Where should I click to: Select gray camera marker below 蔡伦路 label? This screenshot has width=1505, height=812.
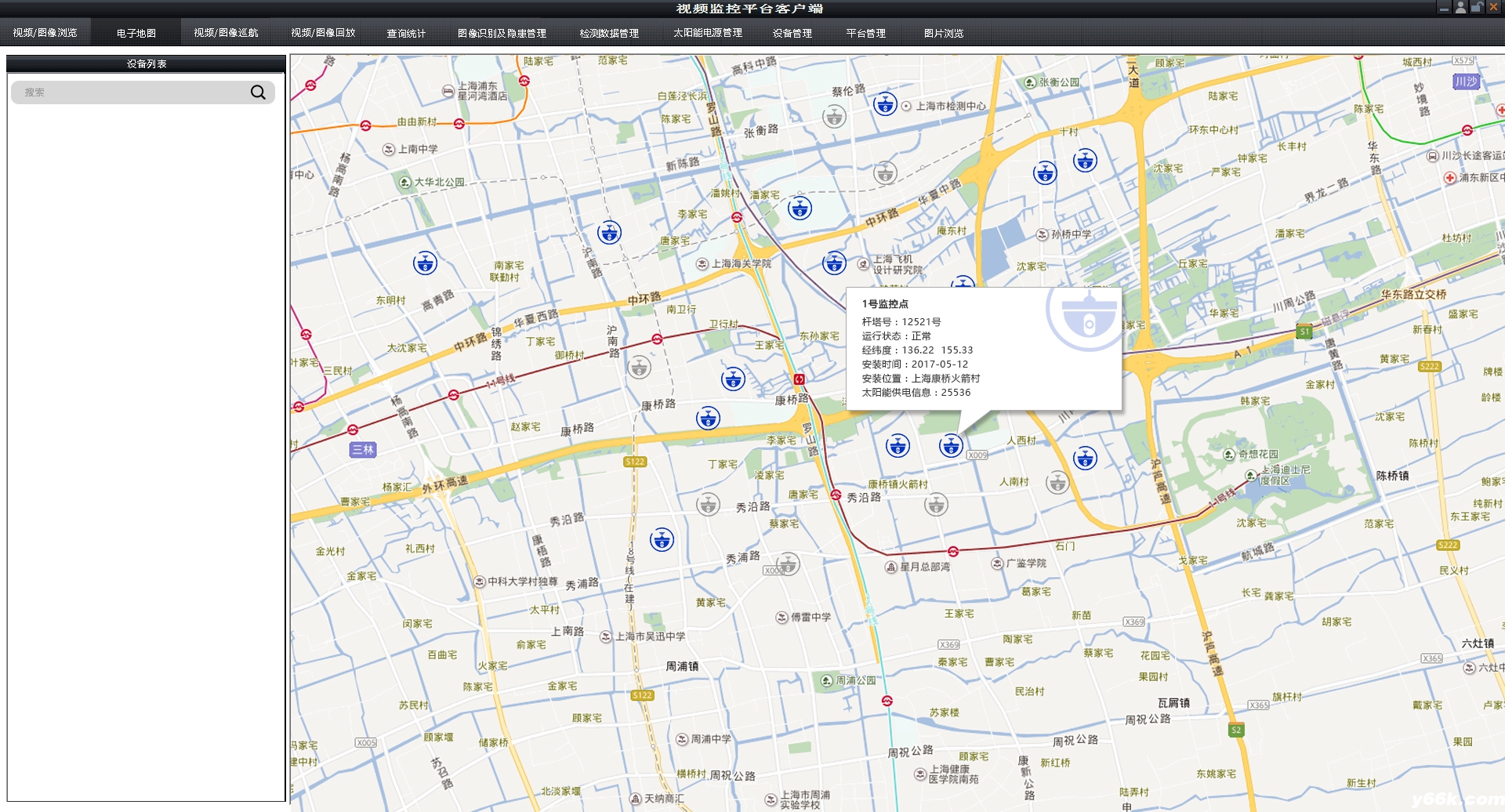834,117
